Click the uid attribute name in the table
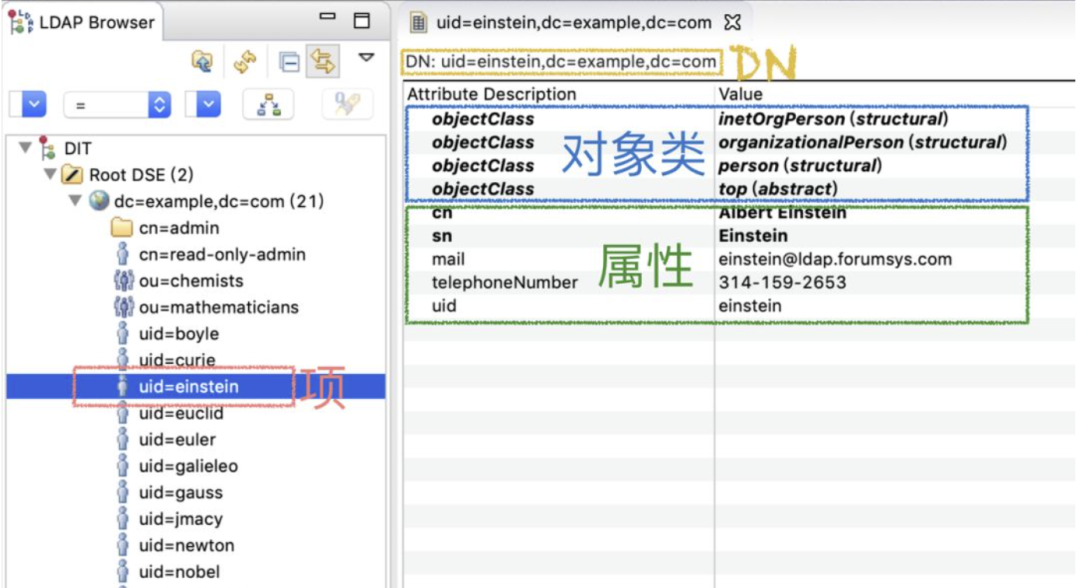Screen dimensions: 1080x588 pyautogui.click(x=444, y=306)
